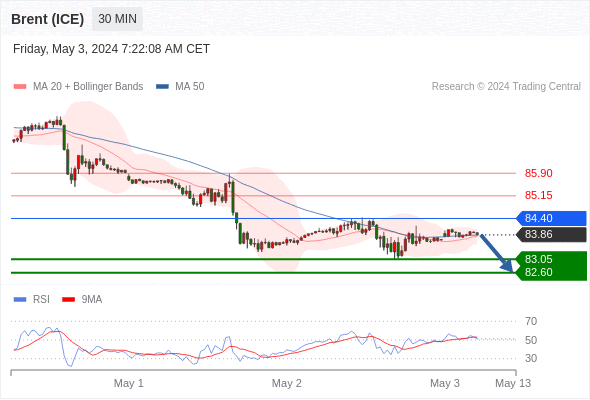Click the Research Trading Central copyright text

point(506,87)
